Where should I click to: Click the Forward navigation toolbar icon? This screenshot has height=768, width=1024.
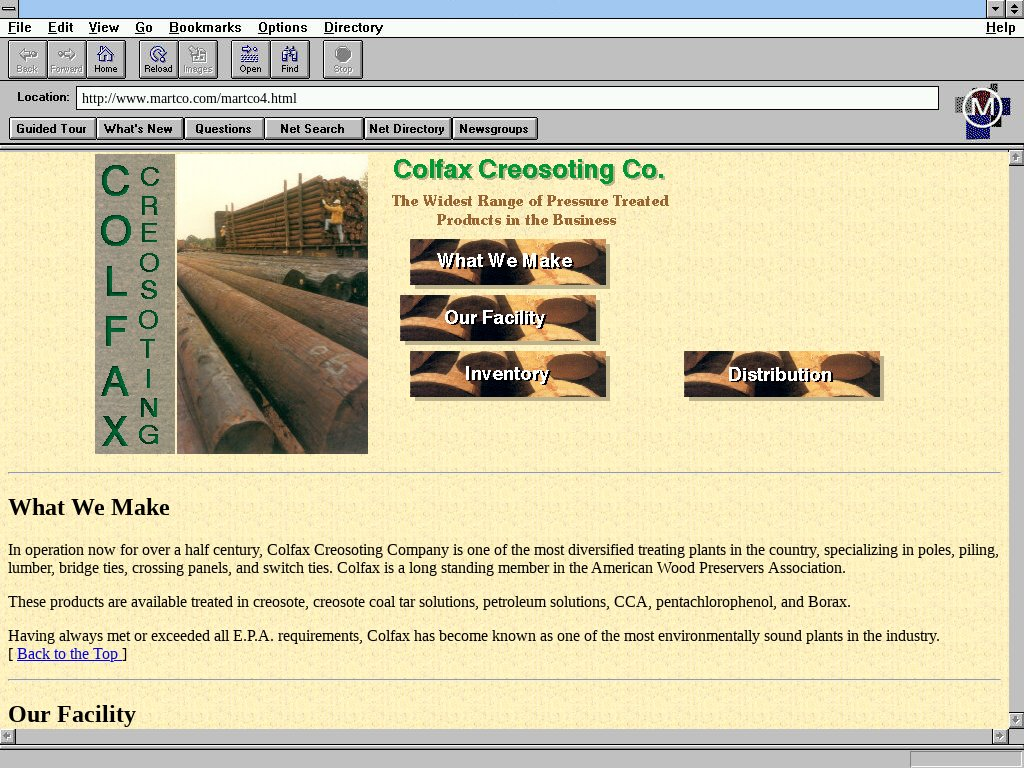pyautogui.click(x=66, y=59)
